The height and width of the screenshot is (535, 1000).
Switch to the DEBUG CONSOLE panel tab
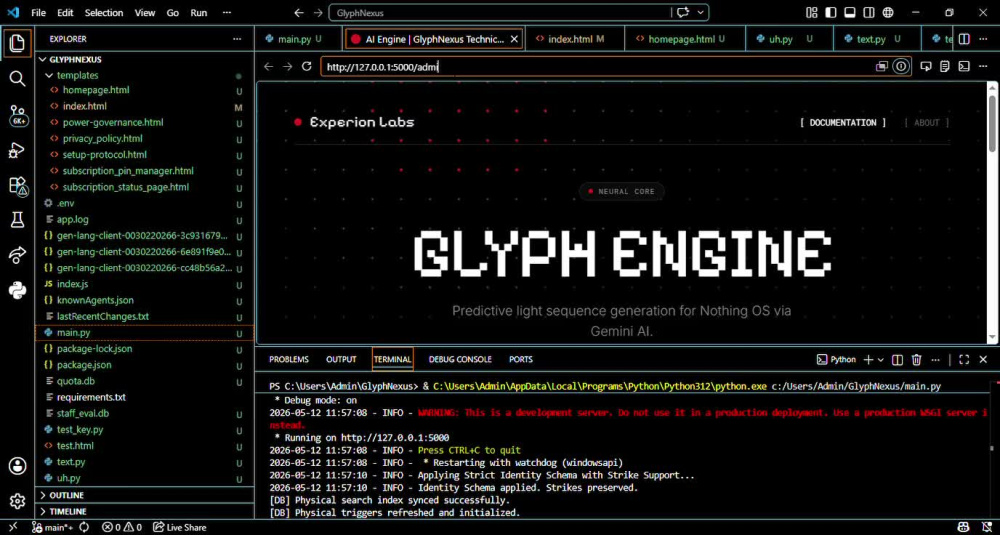click(x=460, y=360)
